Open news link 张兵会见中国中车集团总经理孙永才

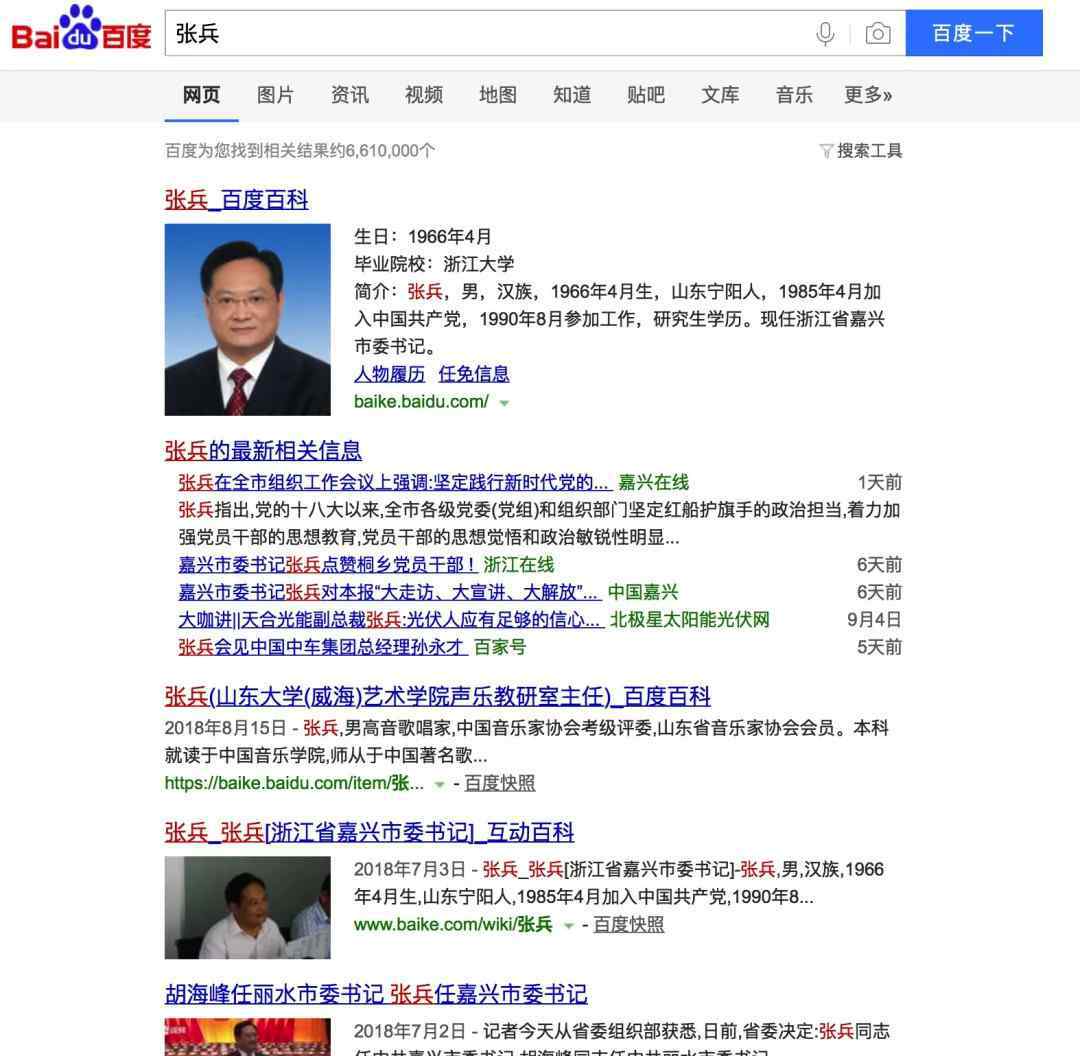coord(322,647)
